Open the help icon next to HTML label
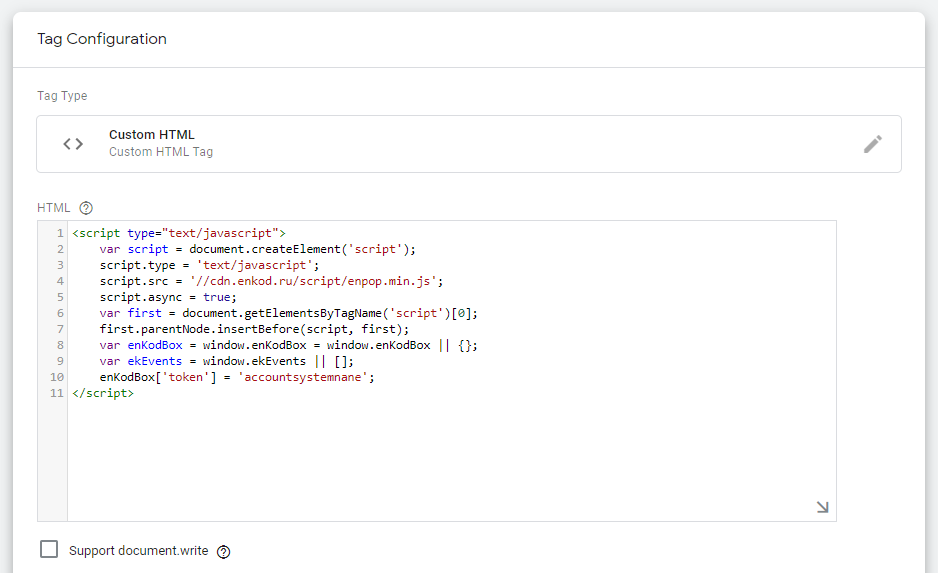 coord(86,208)
